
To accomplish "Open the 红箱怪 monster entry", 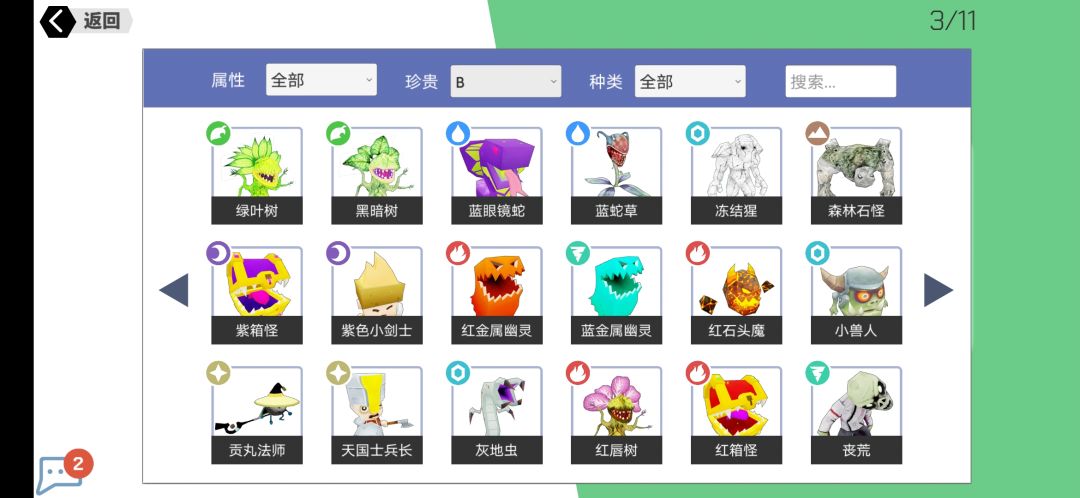I will coord(736,415).
